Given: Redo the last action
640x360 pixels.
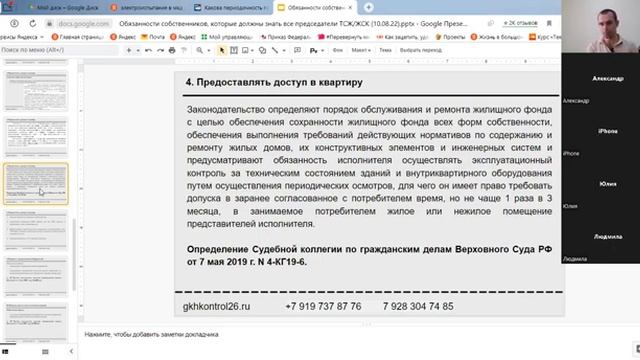Looking at the screenshot, I should click(160, 50).
